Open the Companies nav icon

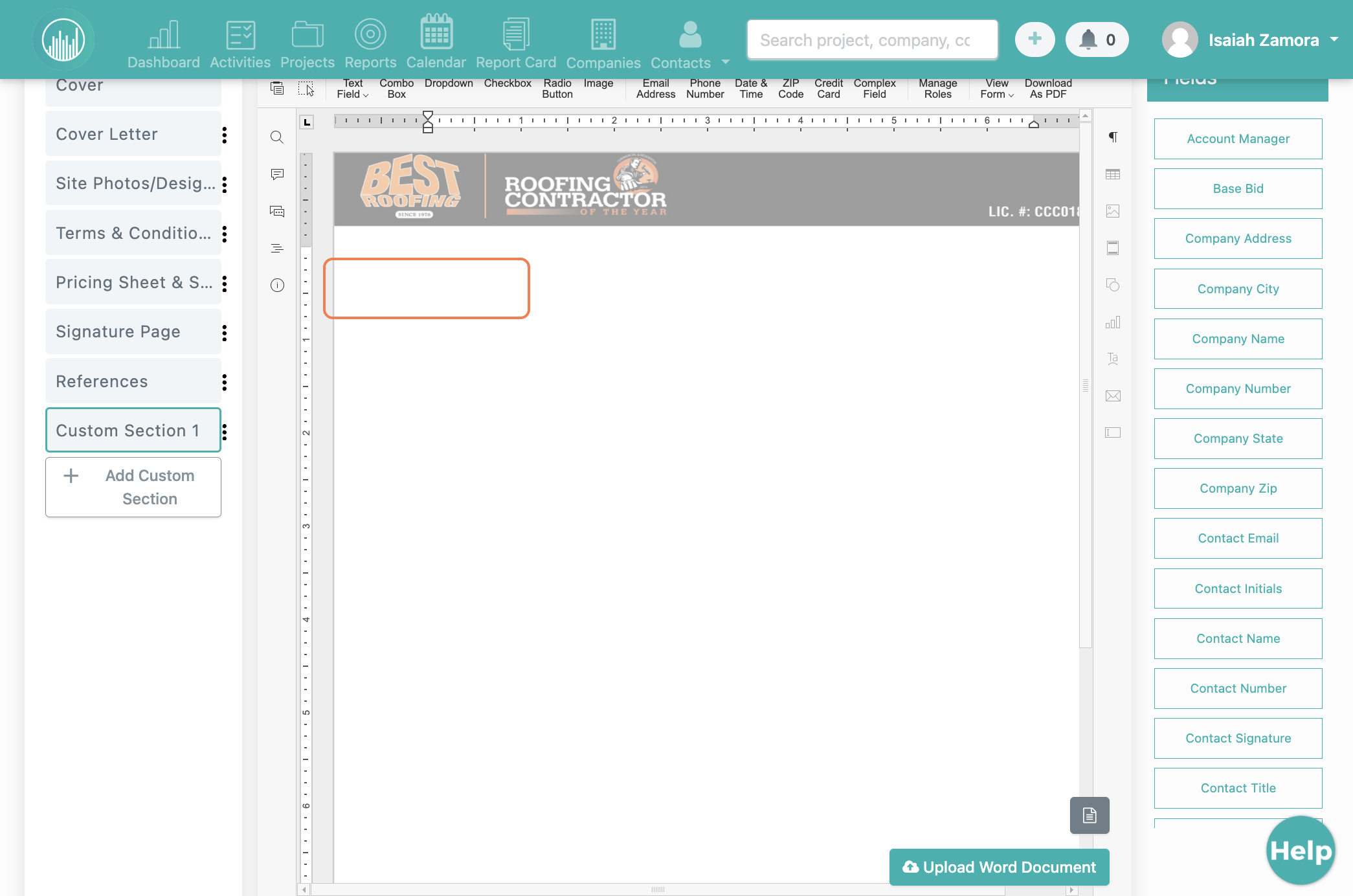coord(603,43)
